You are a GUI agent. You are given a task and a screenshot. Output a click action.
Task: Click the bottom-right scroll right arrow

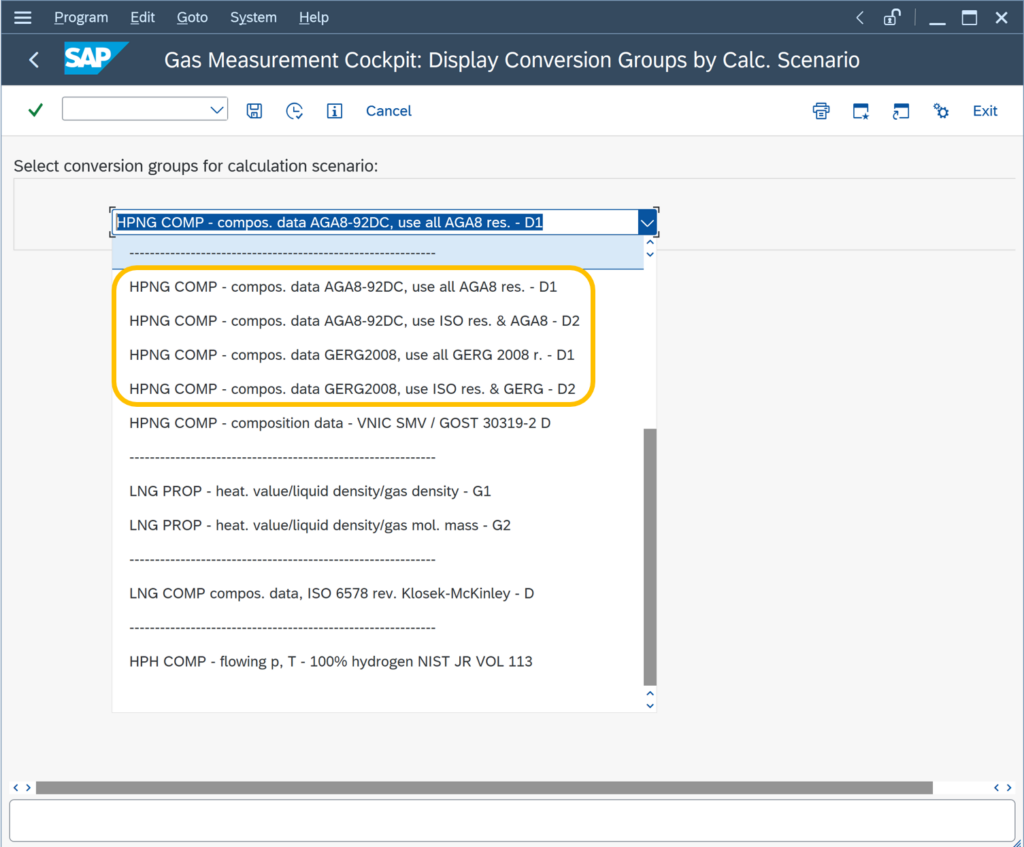pyautogui.click(x=1008, y=788)
